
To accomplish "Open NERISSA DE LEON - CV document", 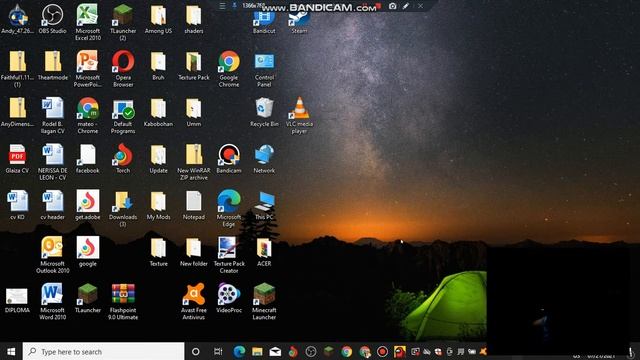I will click(x=53, y=162).
